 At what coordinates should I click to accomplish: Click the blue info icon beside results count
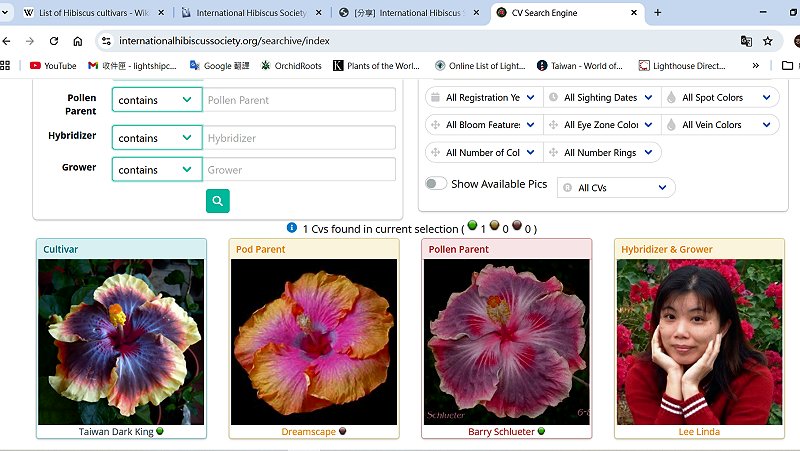pyautogui.click(x=292, y=228)
